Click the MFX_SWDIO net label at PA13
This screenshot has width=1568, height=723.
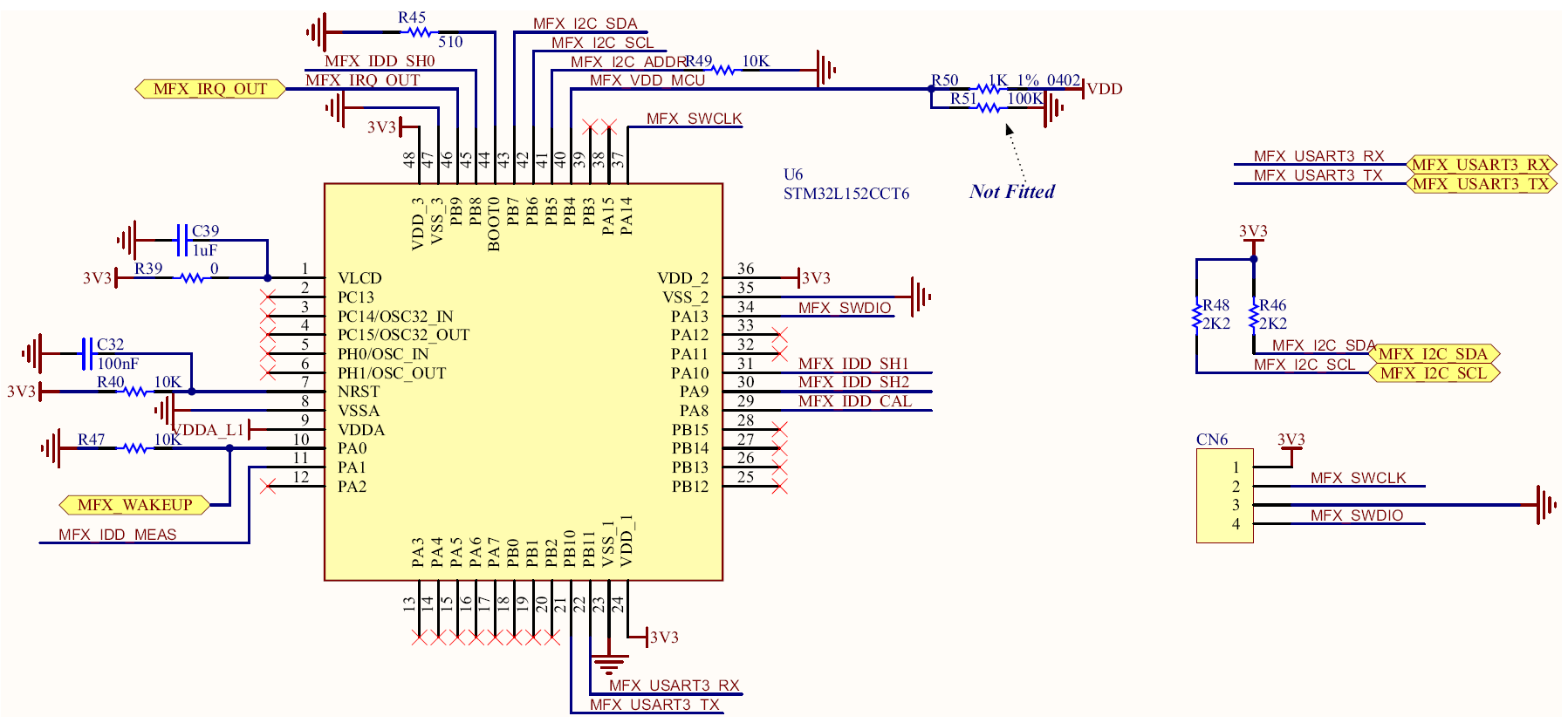tap(845, 308)
